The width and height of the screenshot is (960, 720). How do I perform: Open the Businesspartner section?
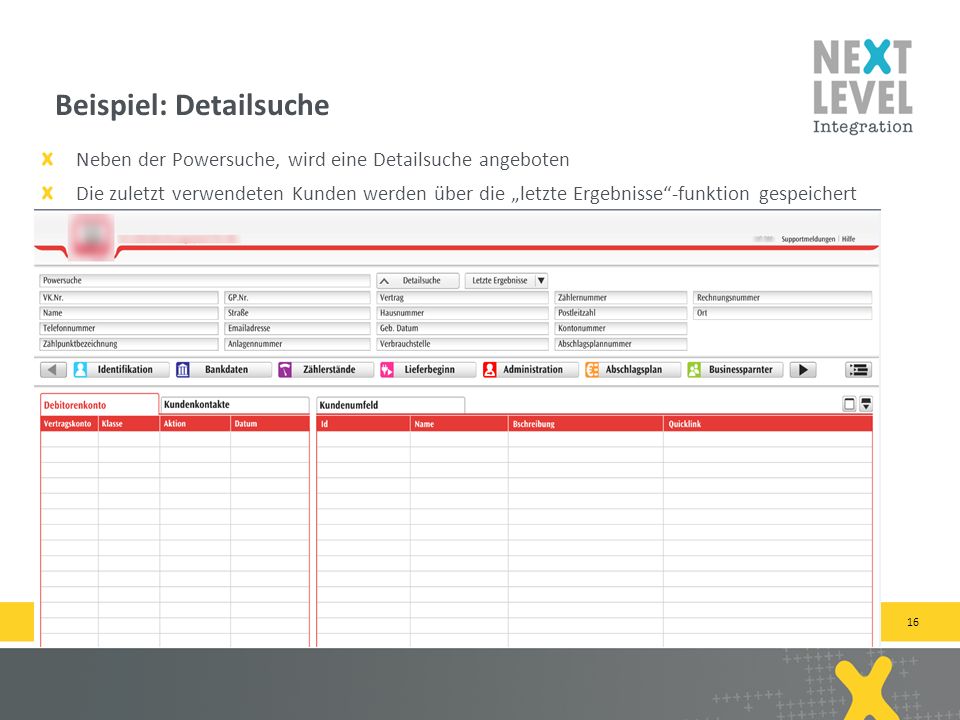tap(735, 370)
